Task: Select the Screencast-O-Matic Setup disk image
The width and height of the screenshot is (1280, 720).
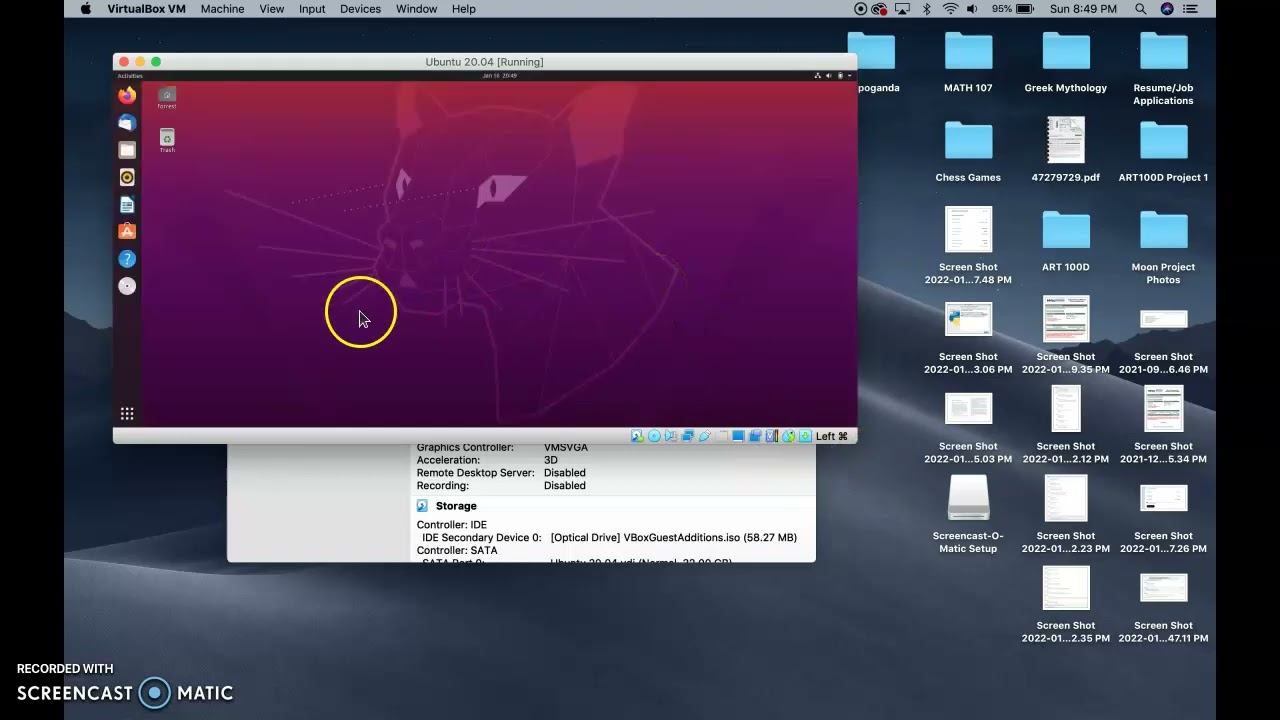Action: (x=968, y=514)
